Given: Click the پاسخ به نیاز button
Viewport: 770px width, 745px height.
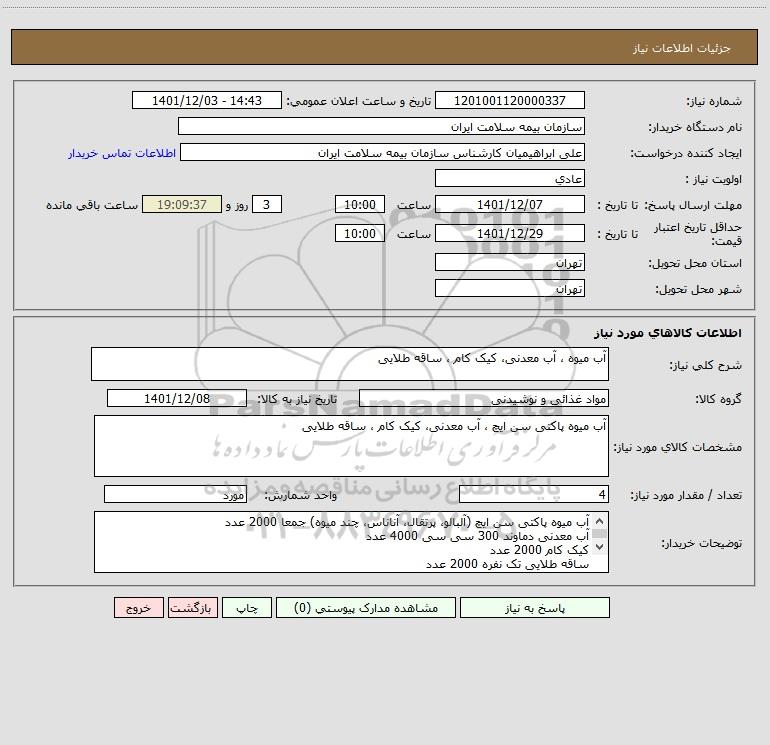Looking at the screenshot, I should pyautogui.click(x=535, y=608).
